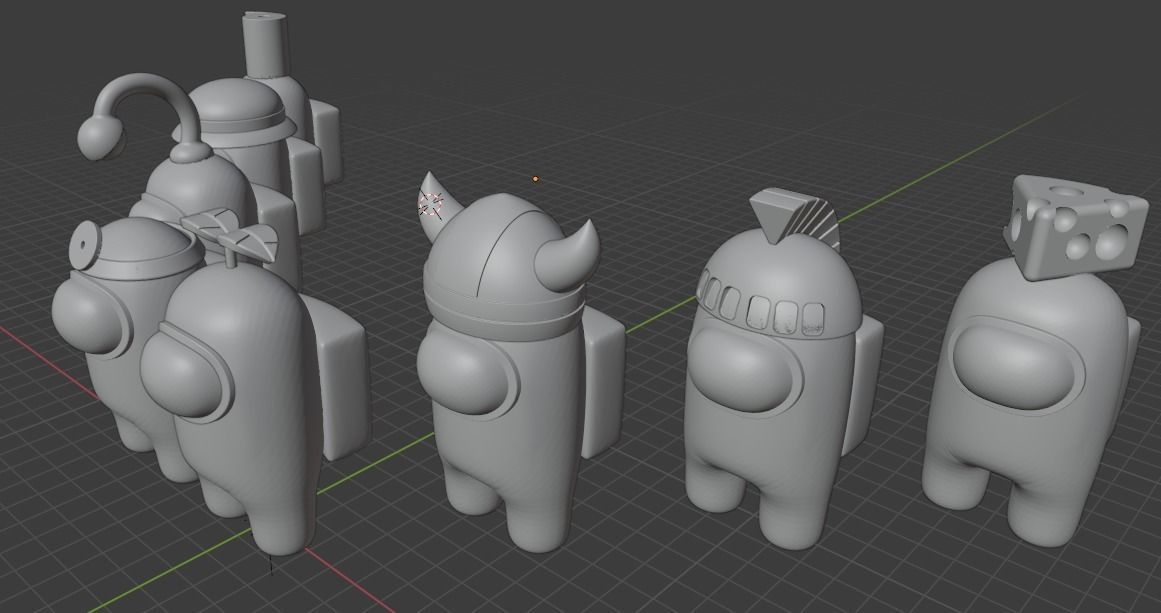Click the 3D cursor on the left horn
Image resolution: width=1161 pixels, height=613 pixels.
(431, 204)
